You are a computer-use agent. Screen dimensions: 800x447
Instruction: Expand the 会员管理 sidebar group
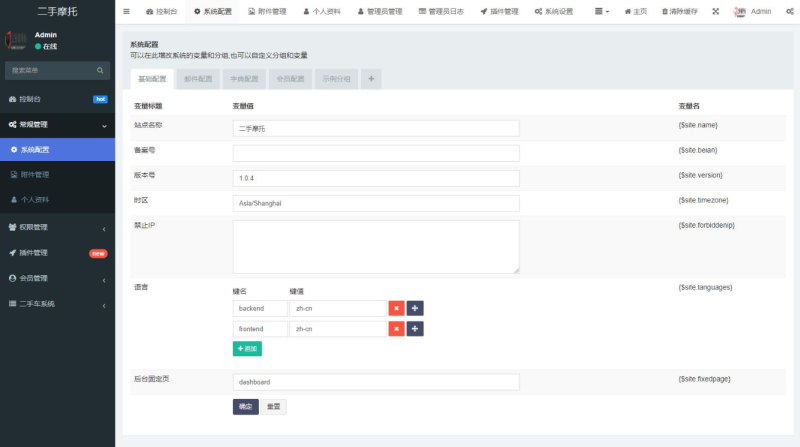(57, 278)
